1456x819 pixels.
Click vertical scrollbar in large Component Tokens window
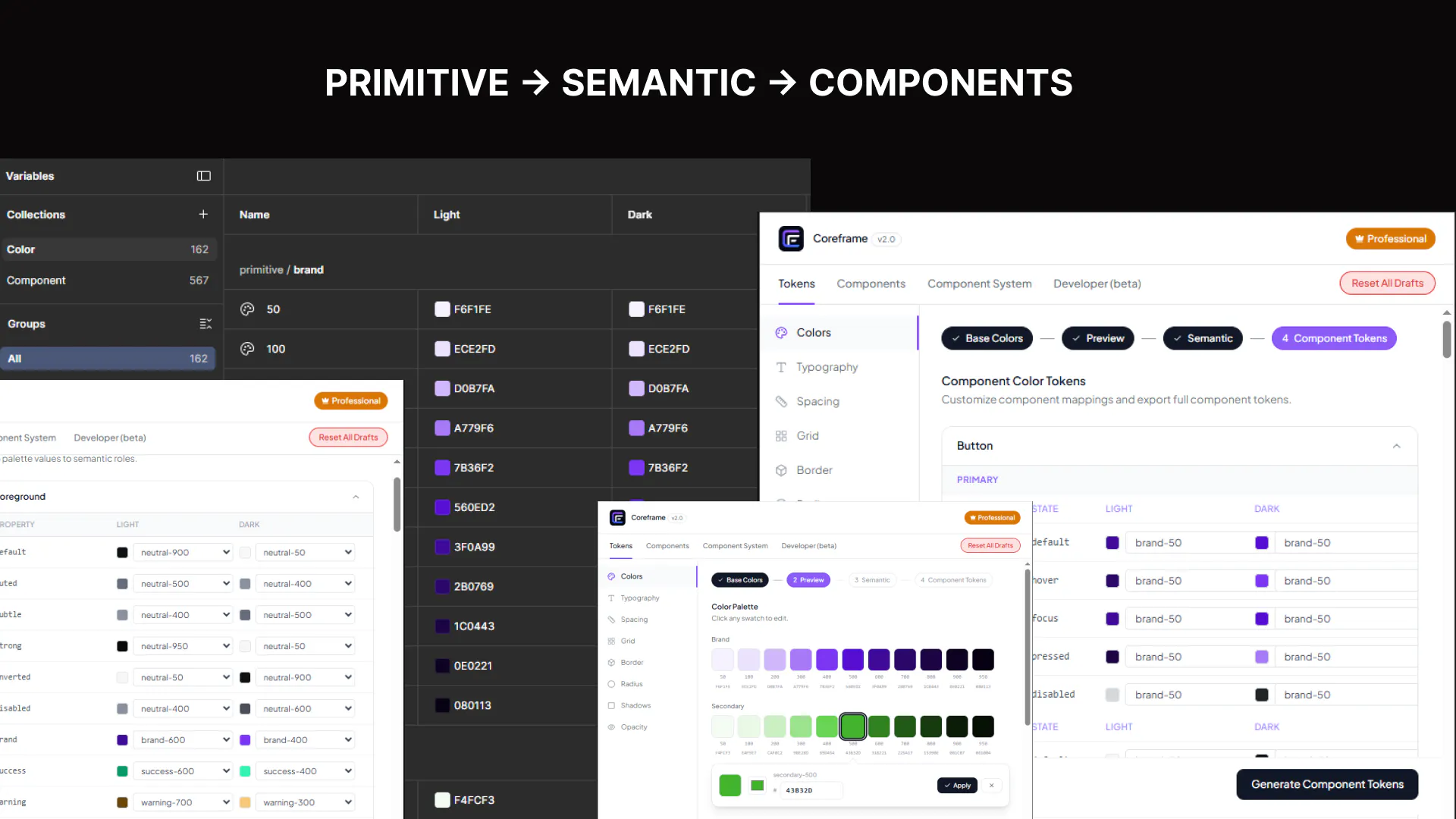1447,339
